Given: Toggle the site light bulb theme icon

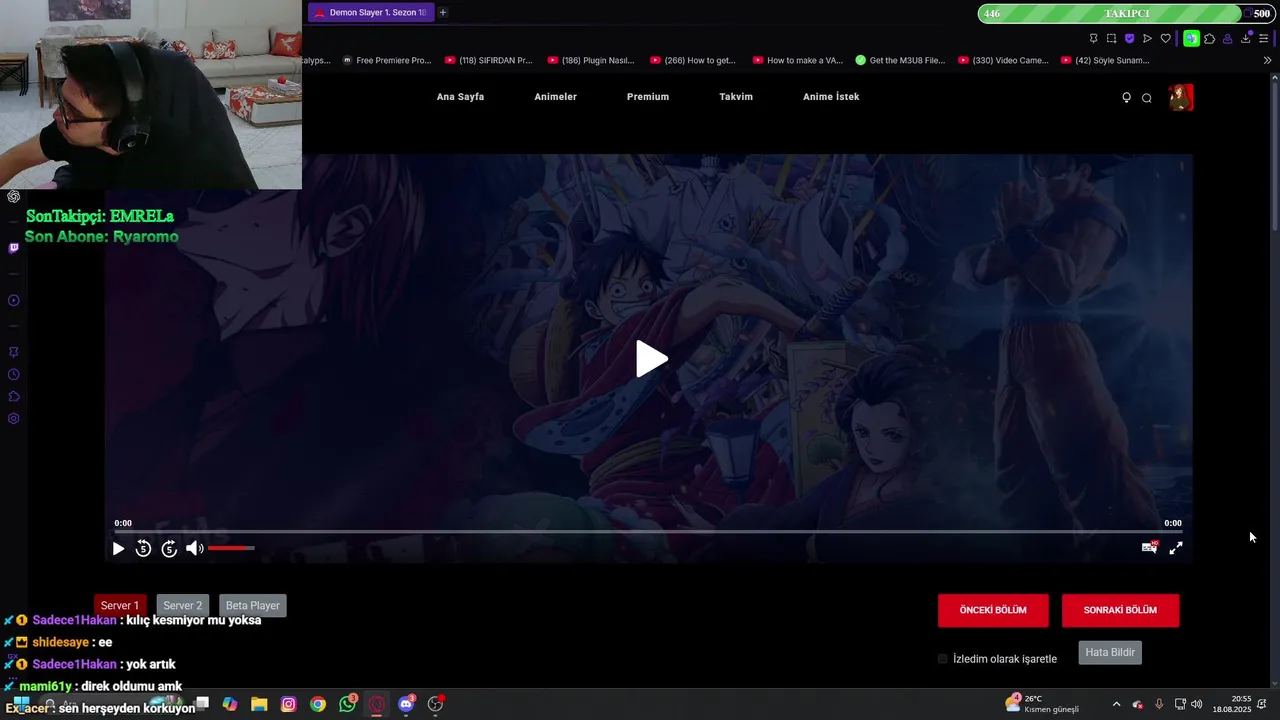Looking at the screenshot, I should 1126,97.
